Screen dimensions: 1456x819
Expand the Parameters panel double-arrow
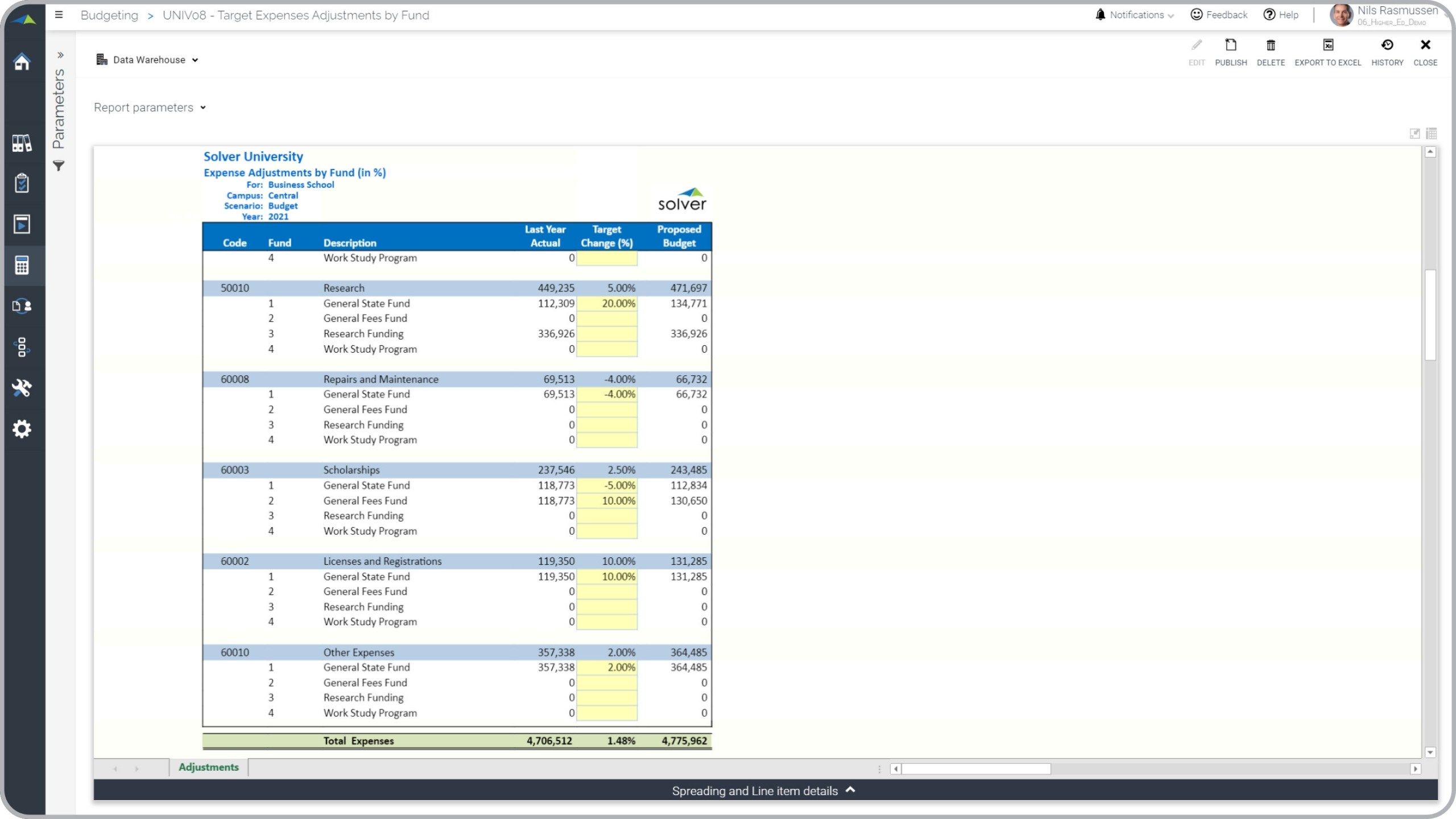point(60,55)
